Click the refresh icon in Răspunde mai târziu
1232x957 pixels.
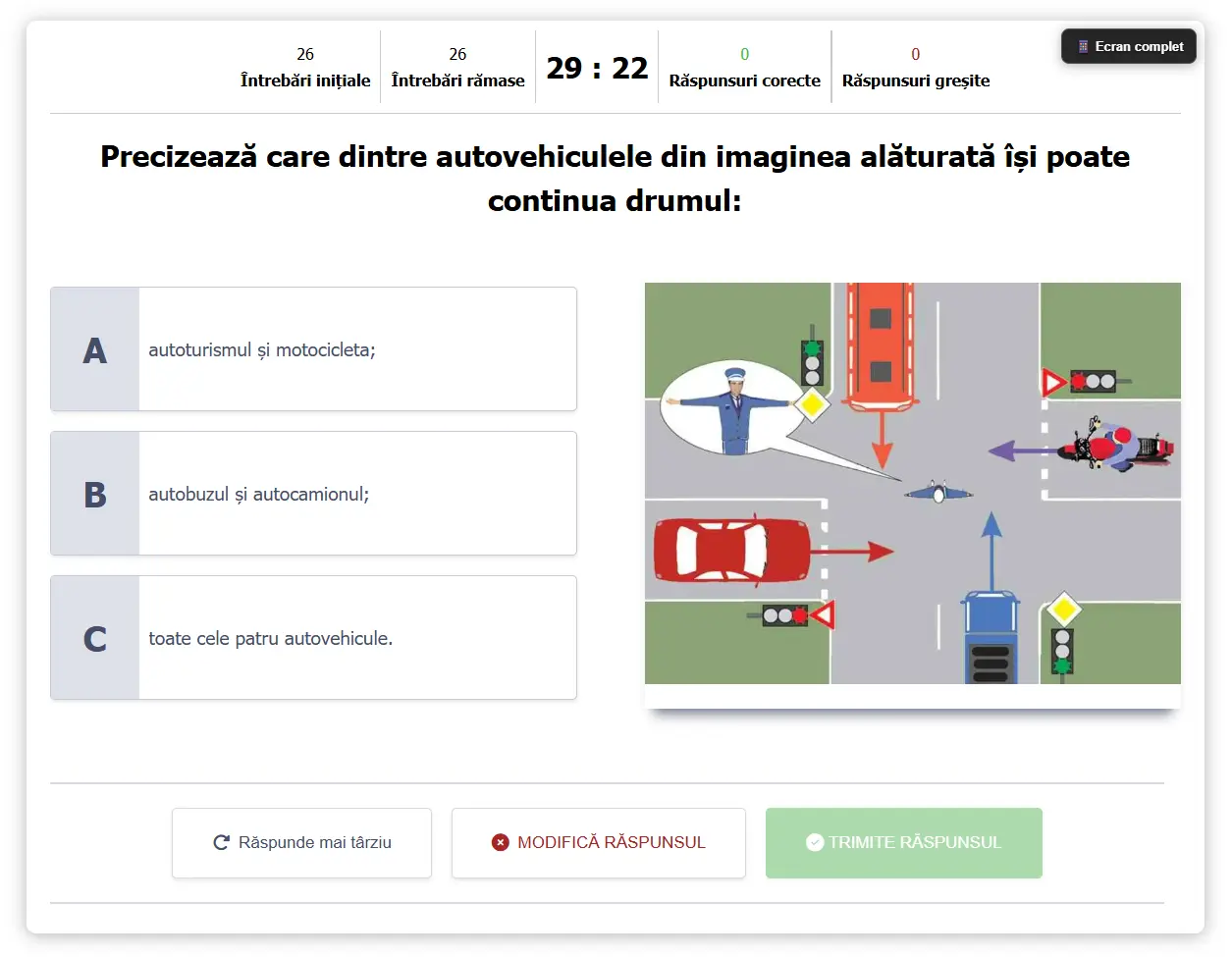[x=222, y=842]
